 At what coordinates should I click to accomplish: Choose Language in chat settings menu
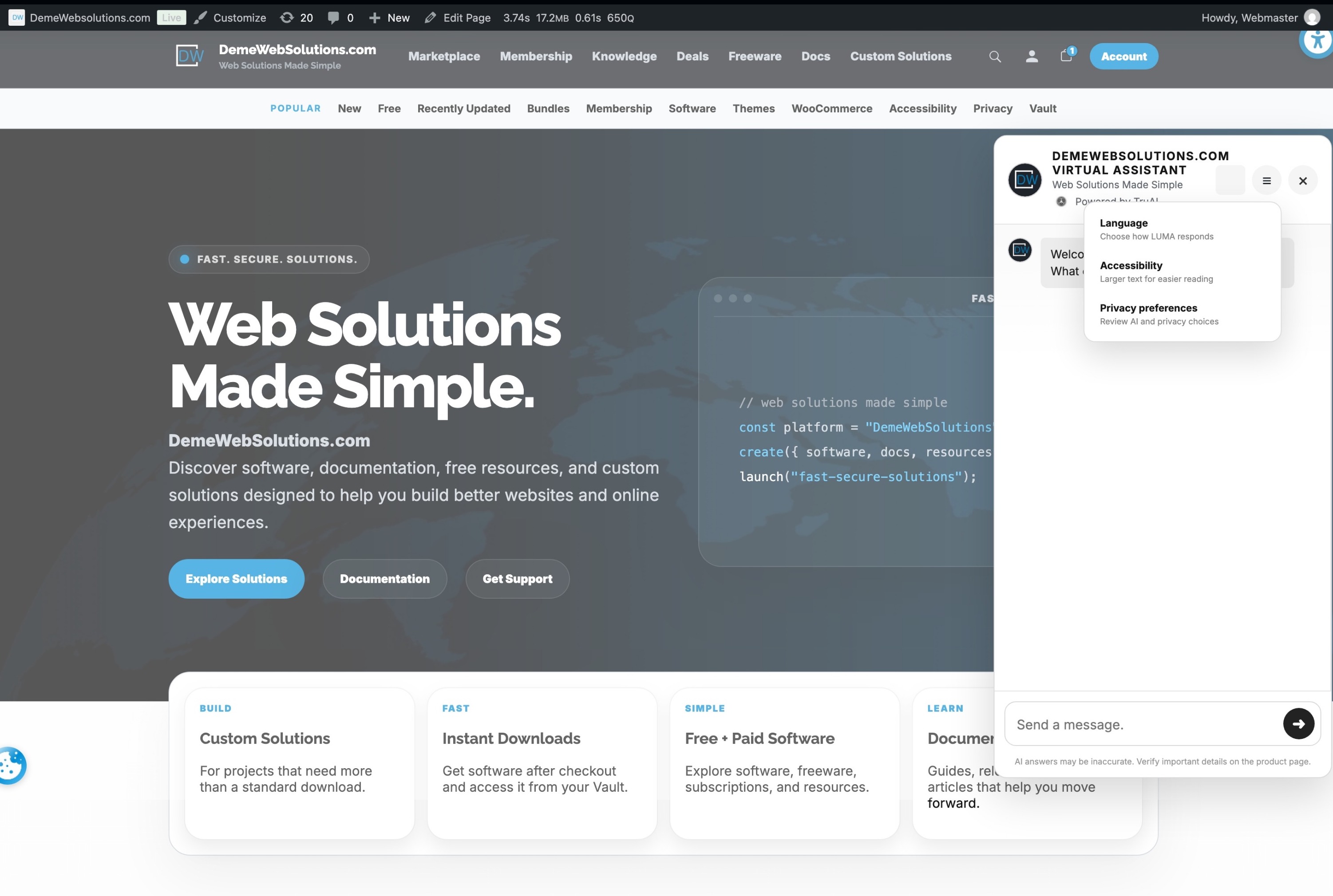click(1182, 229)
